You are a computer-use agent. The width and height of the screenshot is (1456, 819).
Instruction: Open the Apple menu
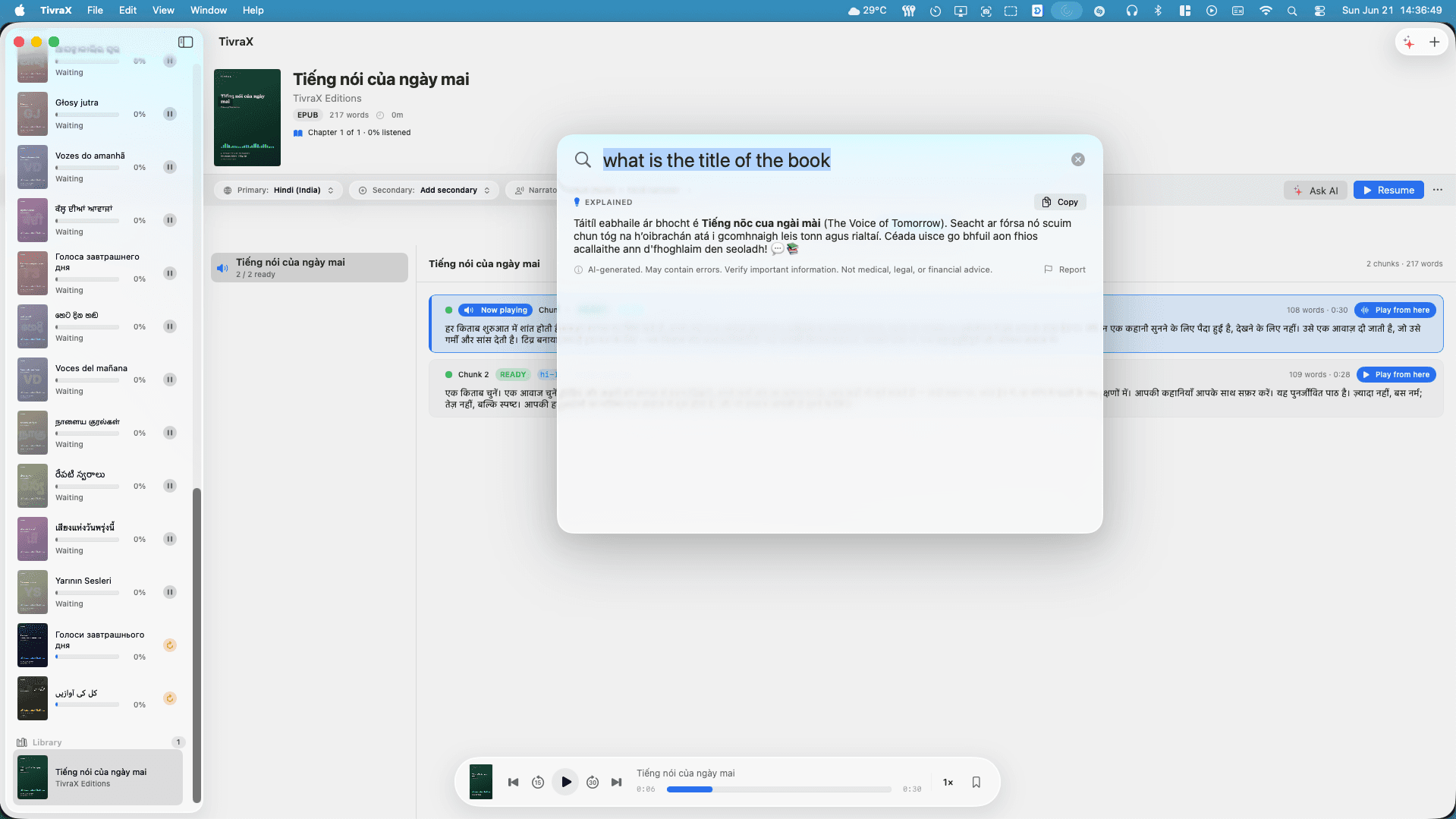tap(20, 10)
